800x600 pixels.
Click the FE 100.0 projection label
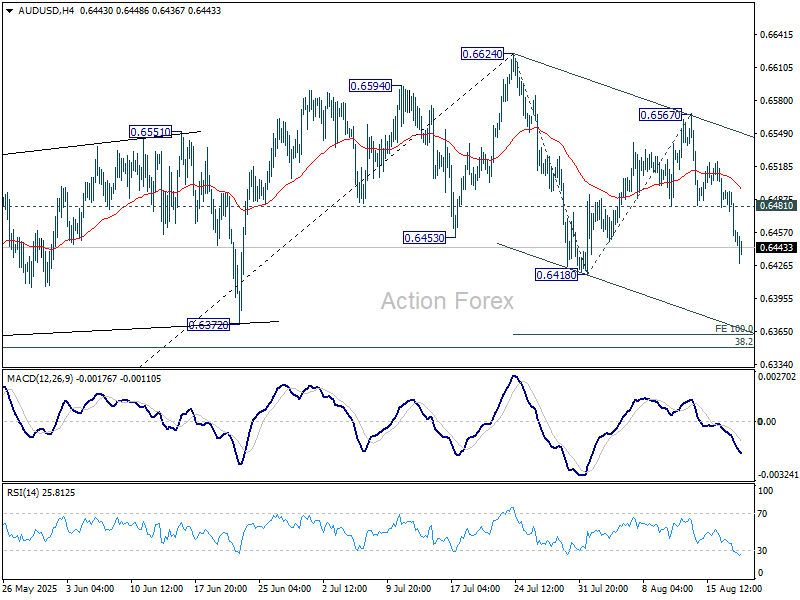[734, 329]
